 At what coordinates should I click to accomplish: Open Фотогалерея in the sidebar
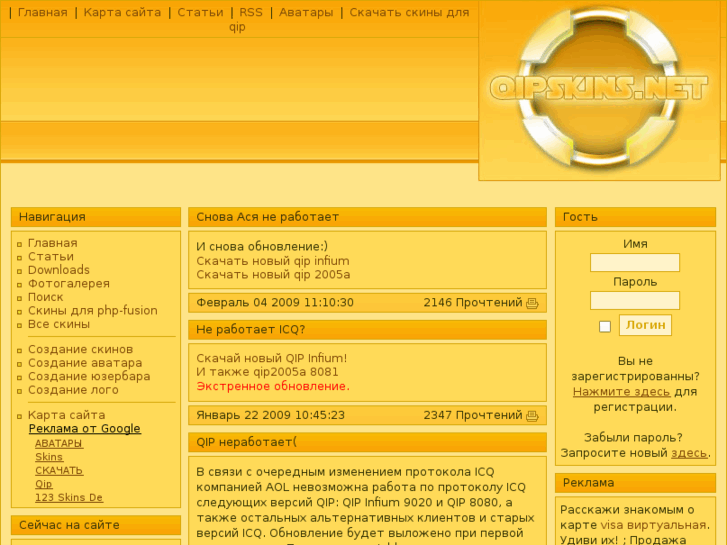(x=69, y=283)
